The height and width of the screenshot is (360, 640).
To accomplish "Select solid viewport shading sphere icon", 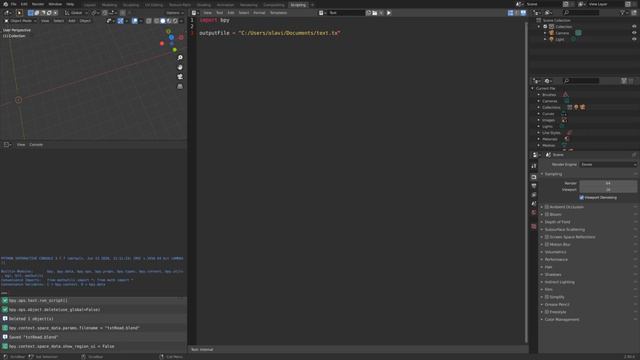I will click(162, 20).
